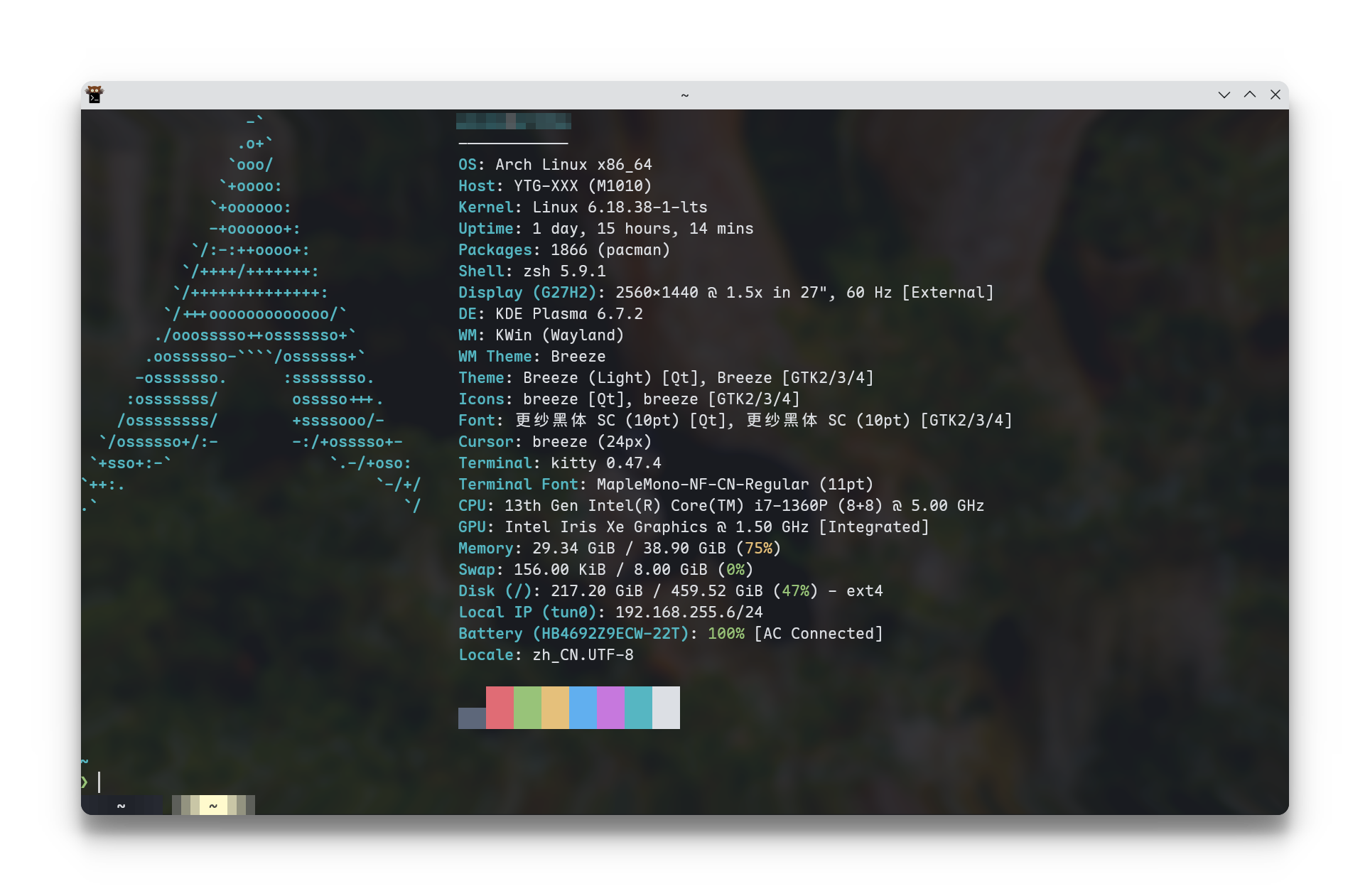Click the 'Battery (HB4692Z9ECW-22T)' label
The width and height of the screenshot is (1370, 896).
point(573,634)
